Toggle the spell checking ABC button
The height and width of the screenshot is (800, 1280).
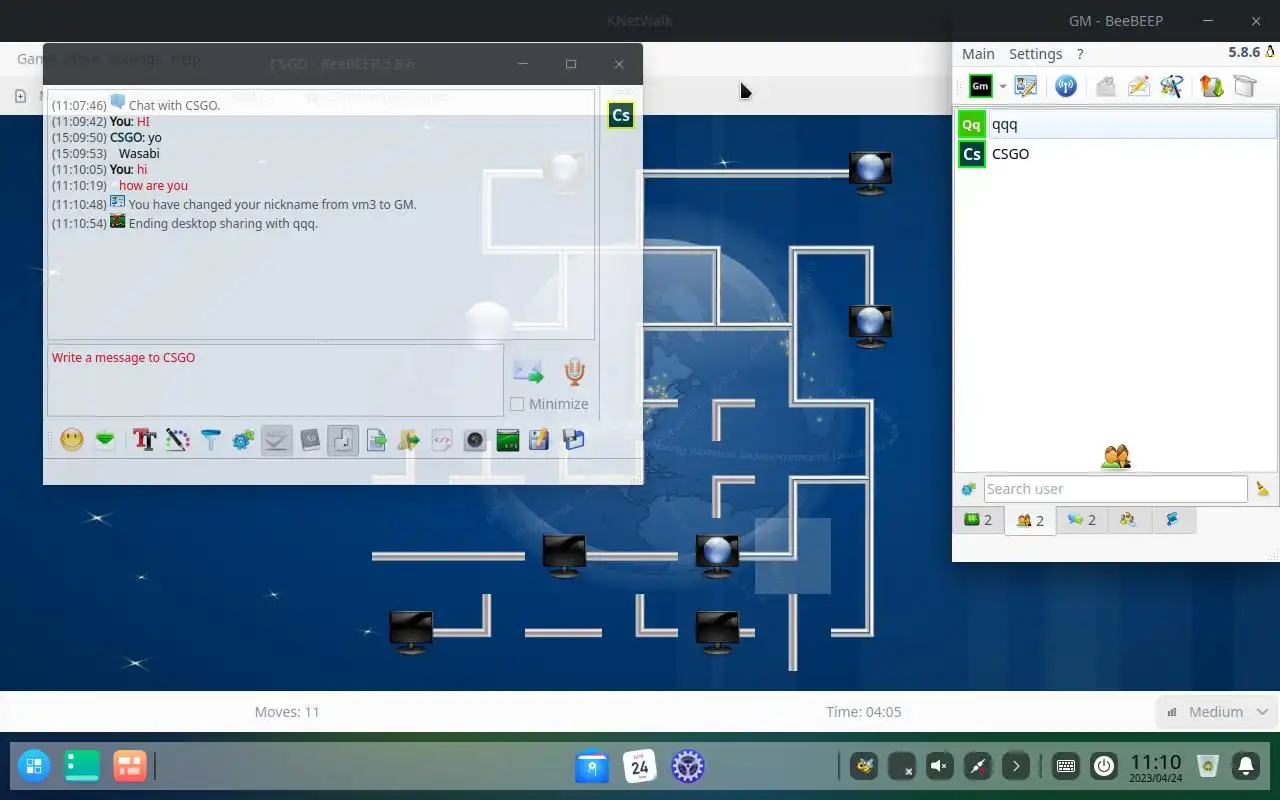pos(277,440)
